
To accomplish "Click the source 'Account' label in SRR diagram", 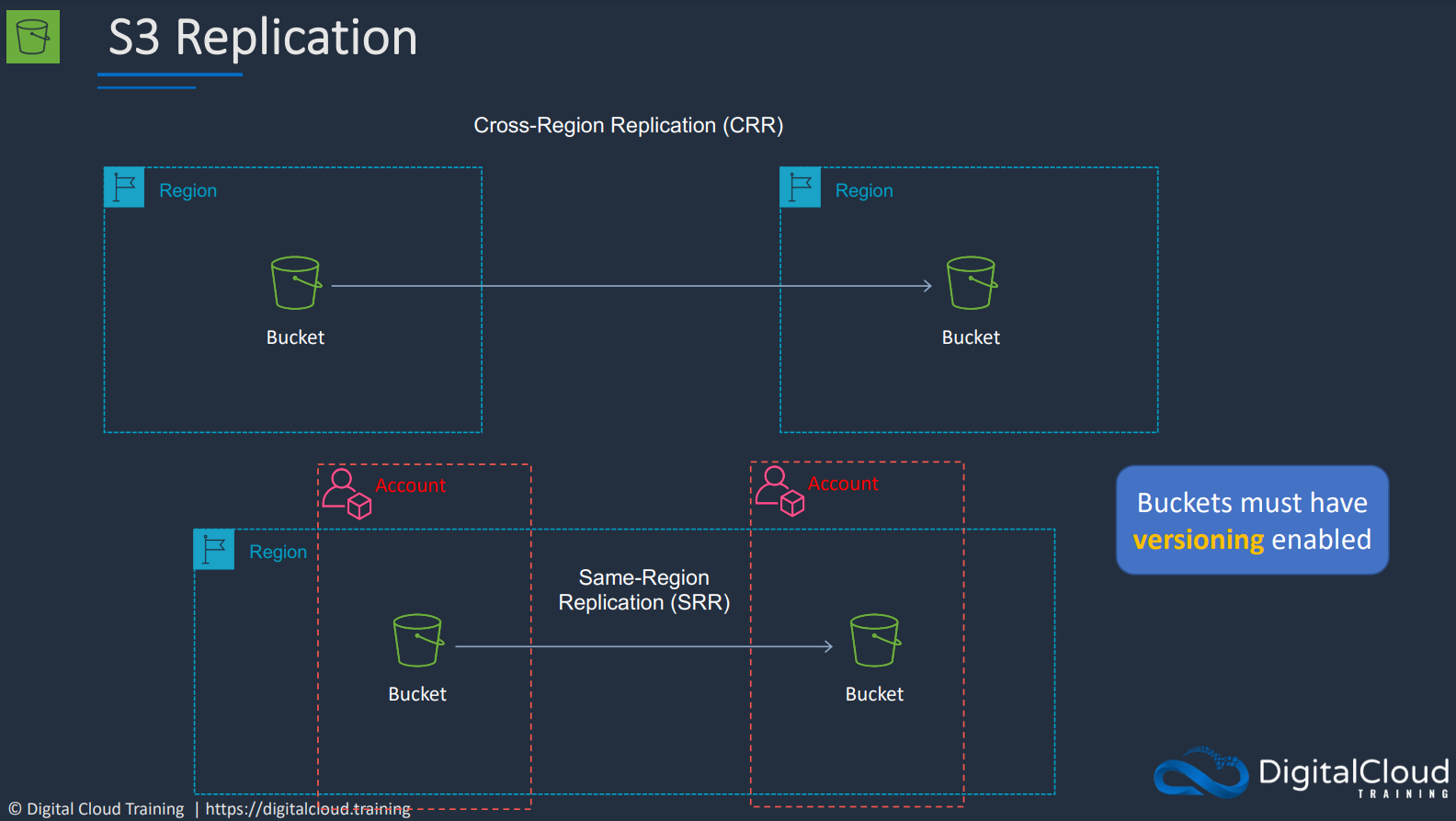I will click(x=411, y=485).
